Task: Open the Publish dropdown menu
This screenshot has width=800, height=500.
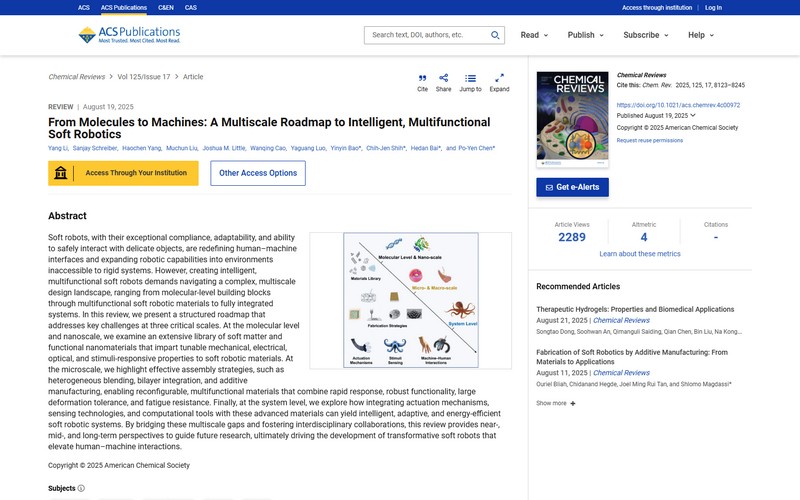Action: [x=585, y=35]
